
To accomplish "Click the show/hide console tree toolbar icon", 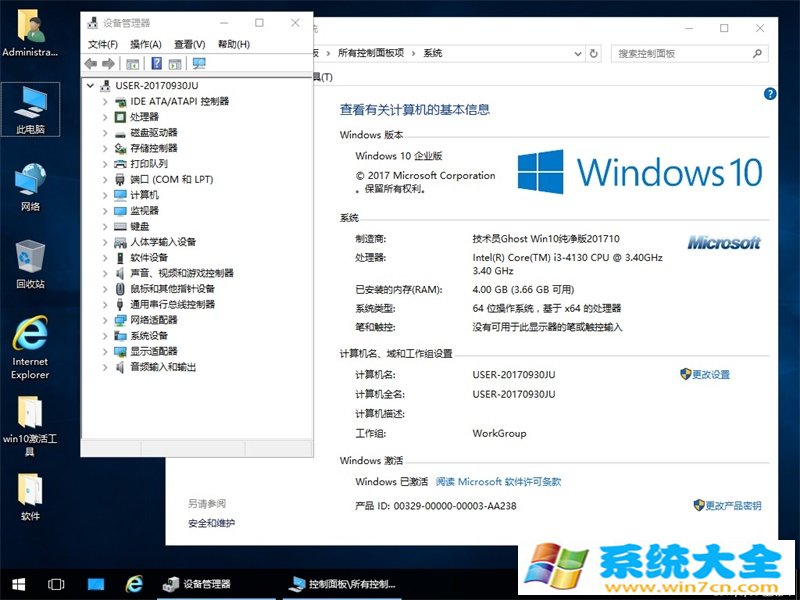I will (x=132, y=64).
